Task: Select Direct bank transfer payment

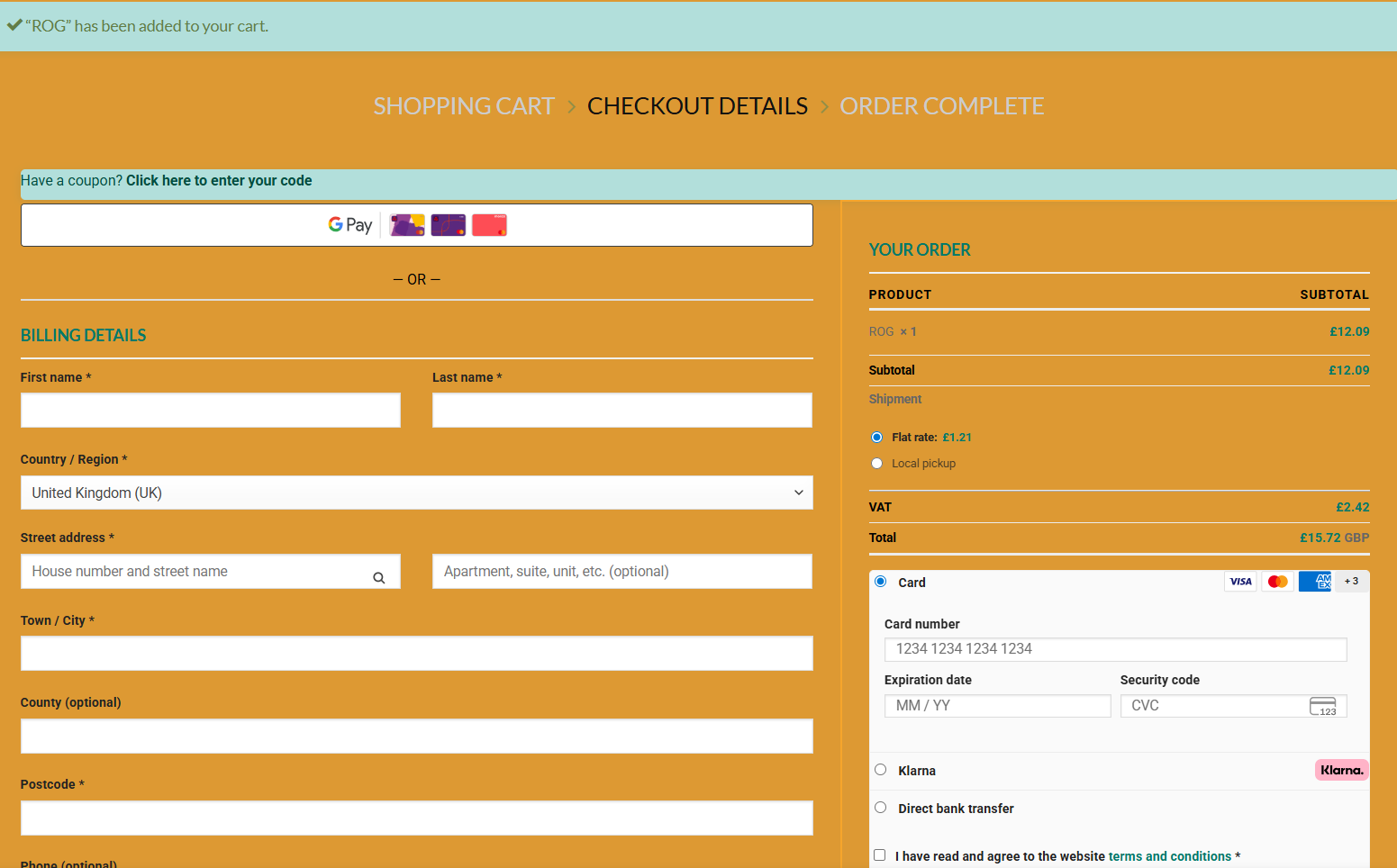Action: 880,807
